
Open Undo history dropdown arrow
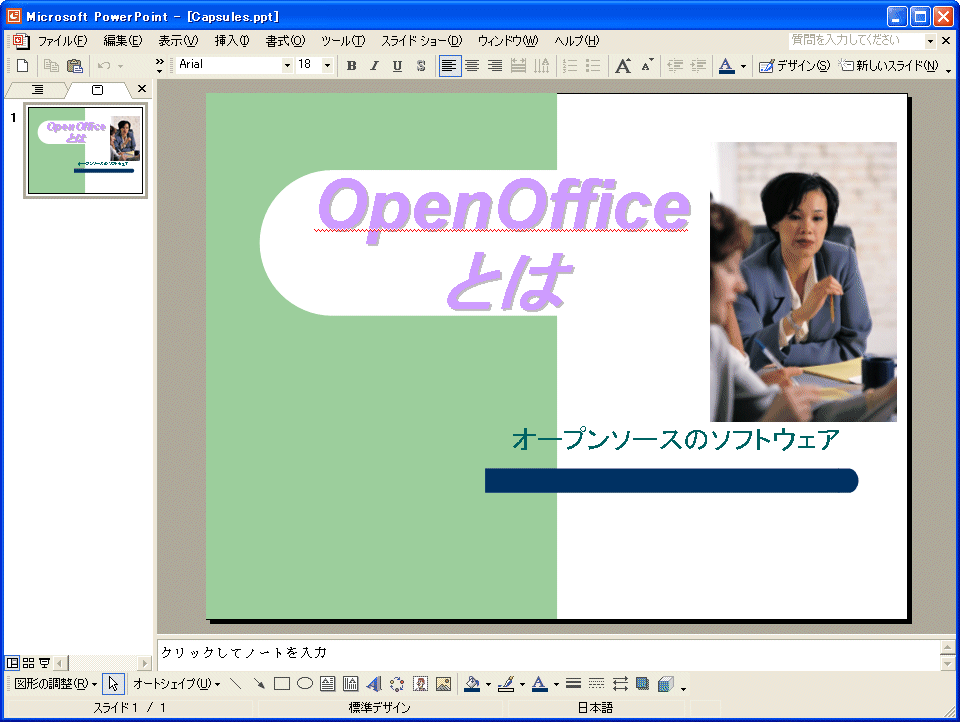(121, 66)
